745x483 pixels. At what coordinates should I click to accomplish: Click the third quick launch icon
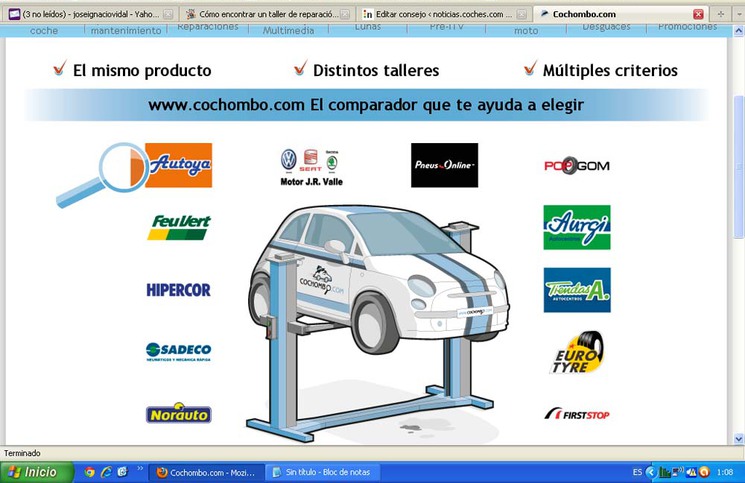point(123,472)
